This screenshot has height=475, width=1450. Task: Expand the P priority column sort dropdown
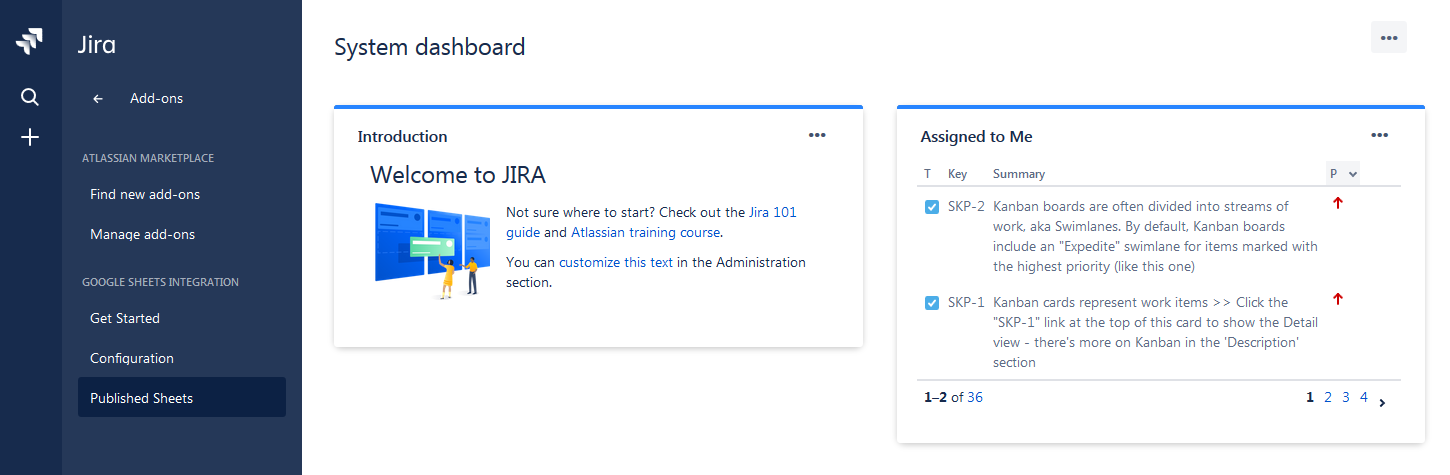coord(1353,174)
